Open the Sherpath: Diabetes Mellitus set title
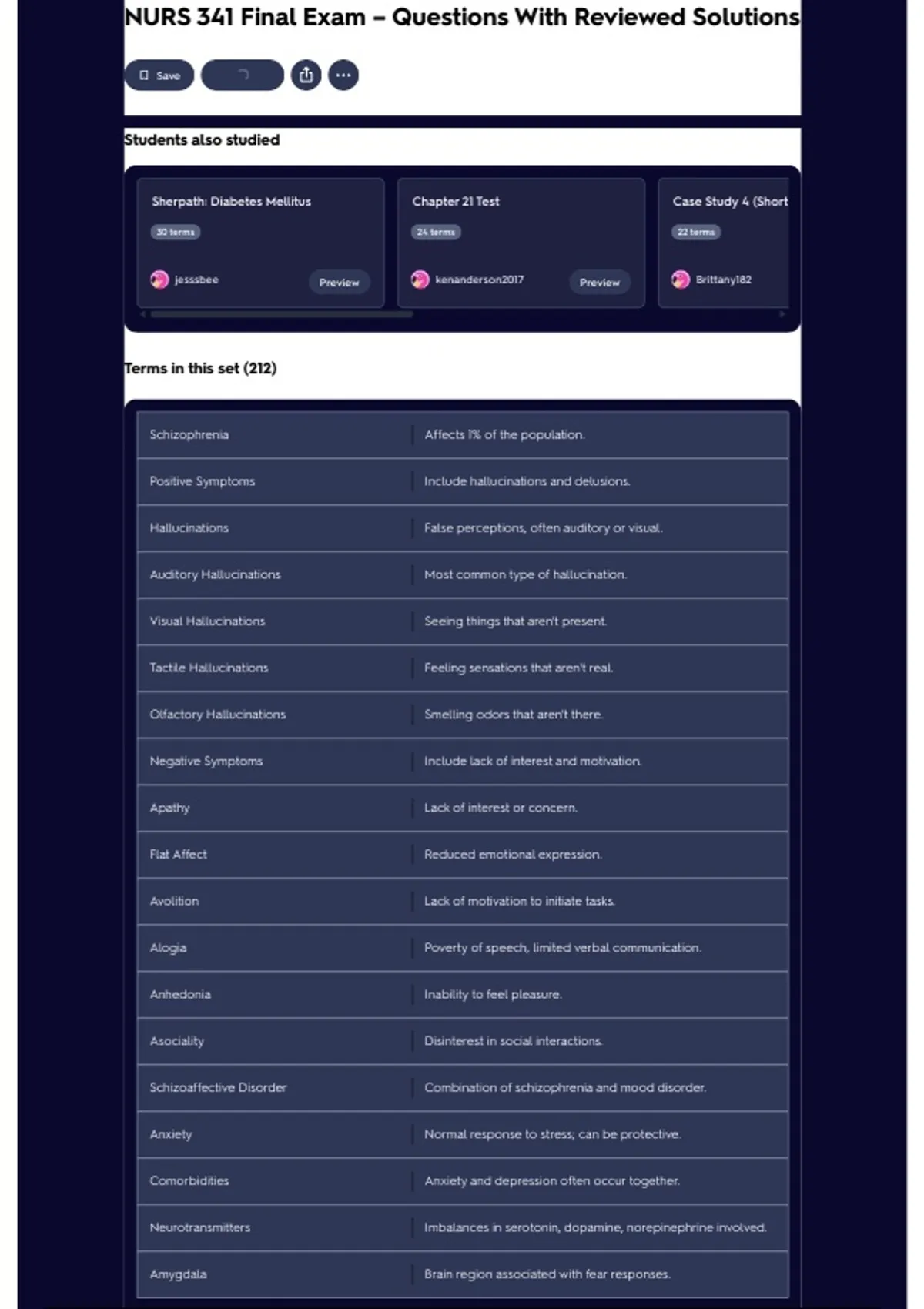924x1309 pixels. pyautogui.click(x=231, y=202)
